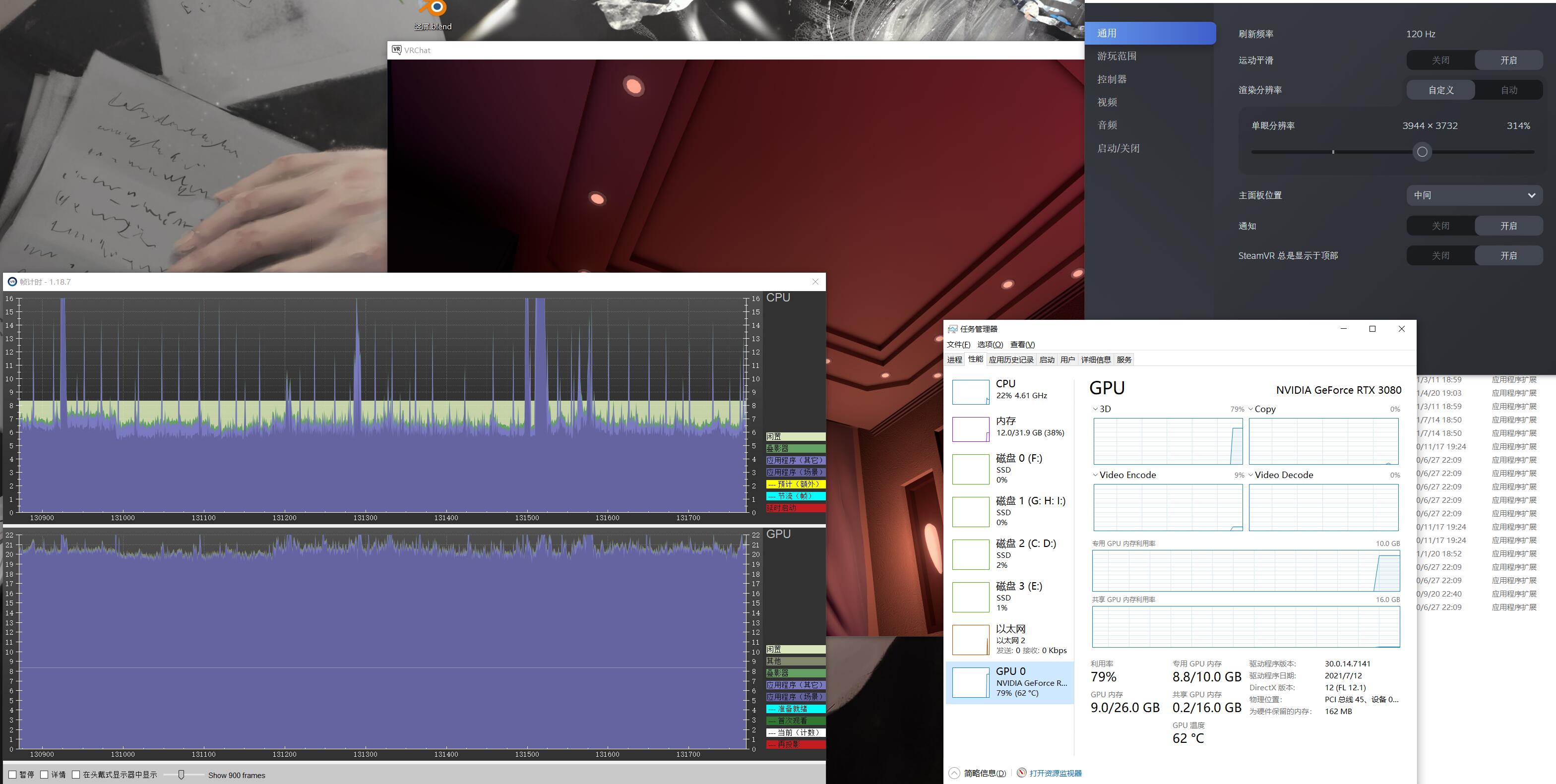Viewport: 1556px width, 784px height.
Task: Click the collapse arrow icon beside 简略信息
Action: click(954, 773)
